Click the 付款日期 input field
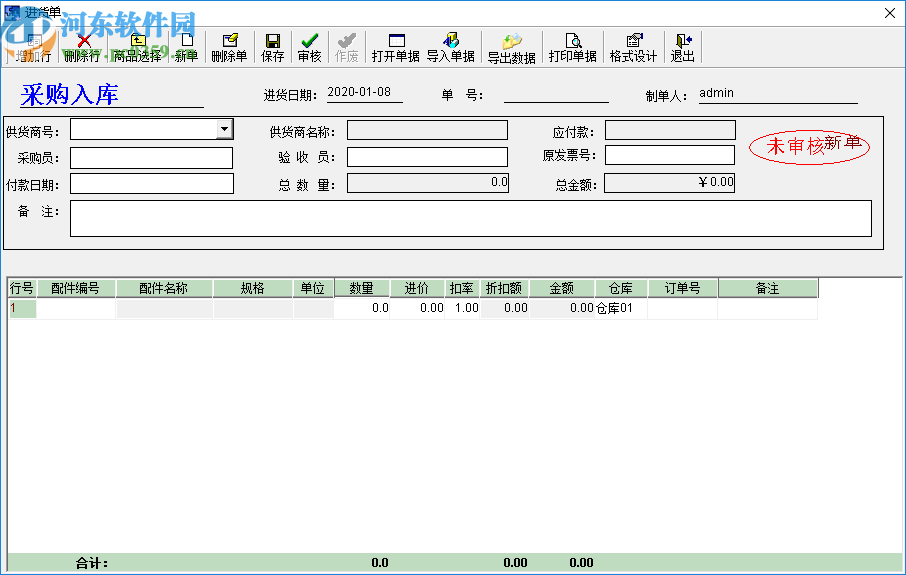This screenshot has height=575, width=906. tap(151, 184)
